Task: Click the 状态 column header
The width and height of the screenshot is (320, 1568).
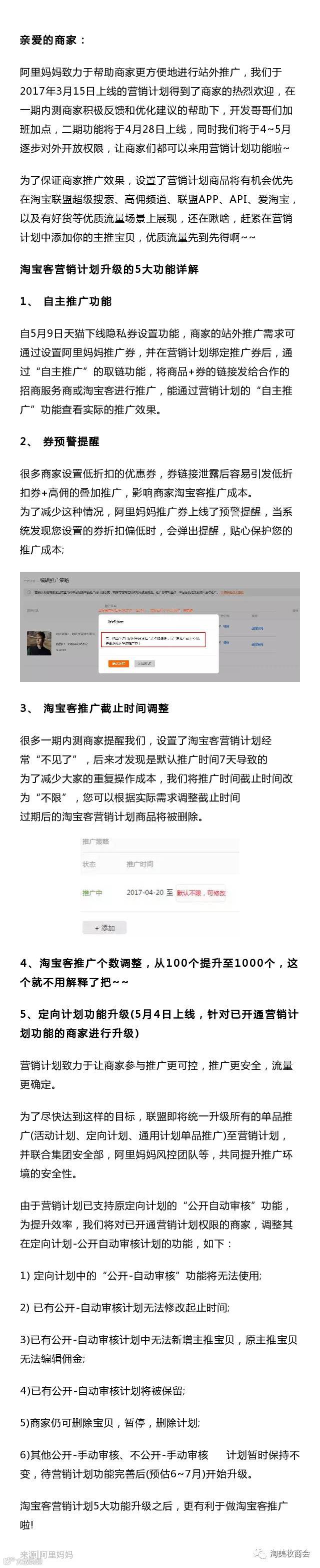Action: (89, 864)
